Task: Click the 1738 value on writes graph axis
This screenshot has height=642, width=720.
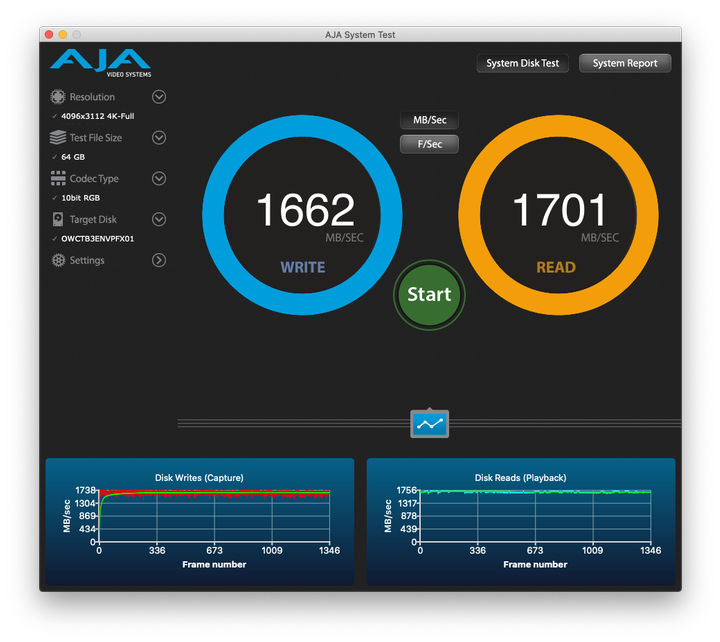Action: tap(85, 490)
